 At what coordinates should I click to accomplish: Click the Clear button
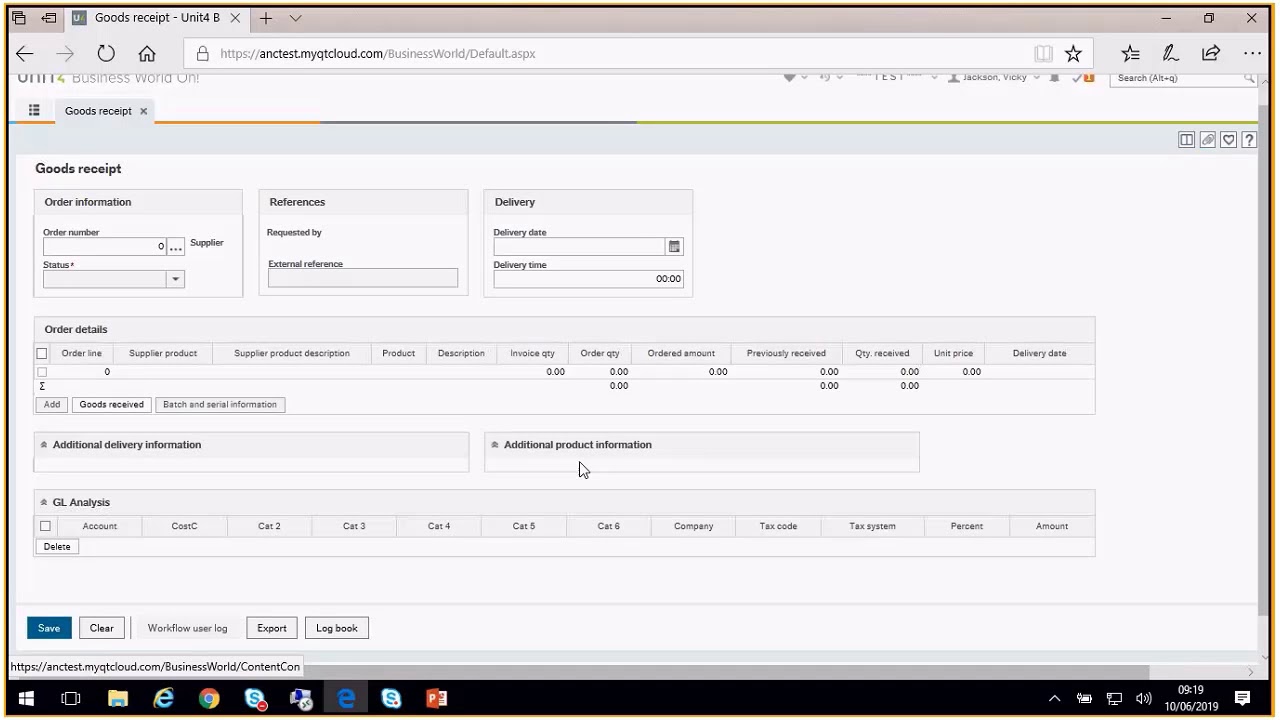tap(101, 628)
